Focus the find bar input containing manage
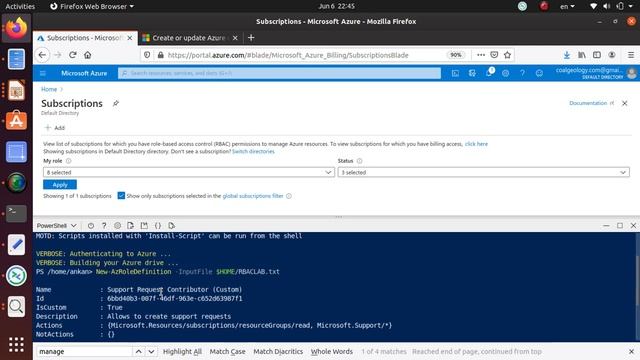The image size is (640, 360). click(84, 351)
